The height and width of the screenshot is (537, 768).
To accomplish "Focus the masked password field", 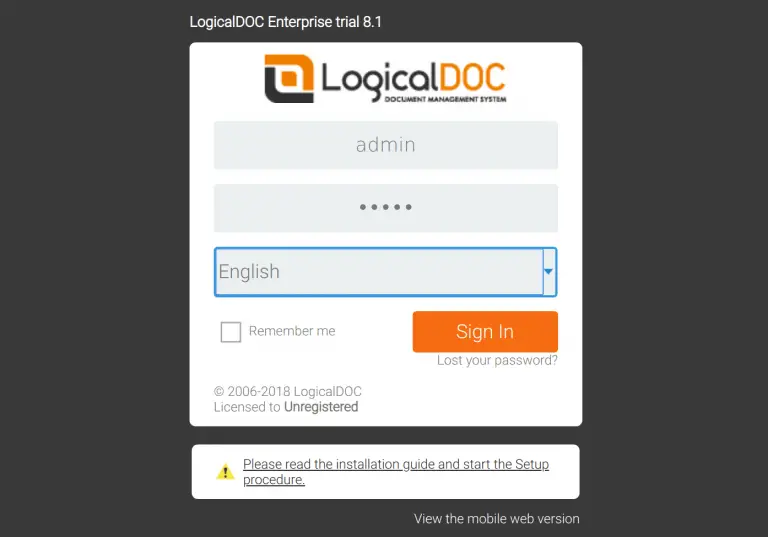I will pos(386,208).
